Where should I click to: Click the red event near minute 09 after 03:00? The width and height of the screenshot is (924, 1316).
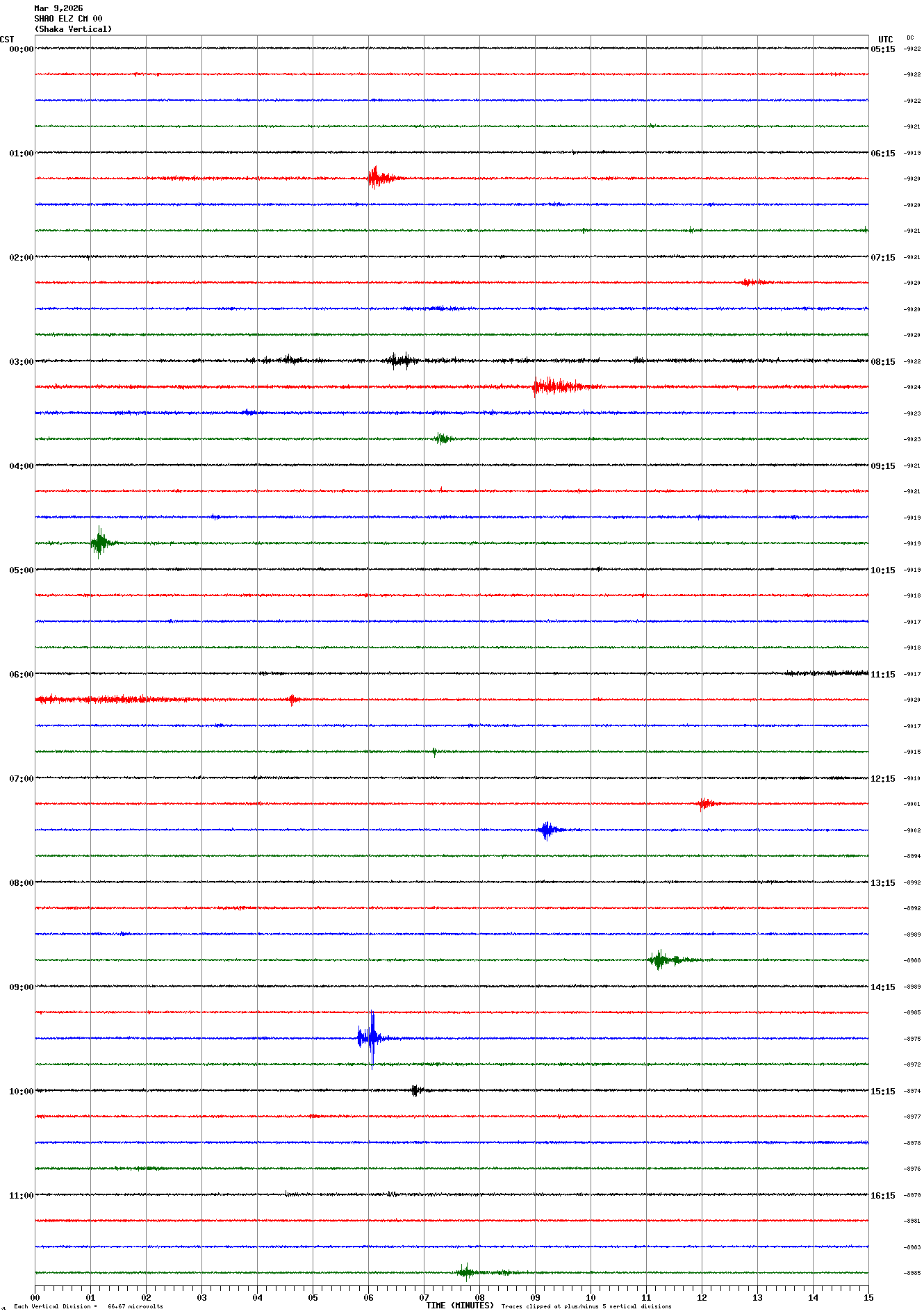556,386
